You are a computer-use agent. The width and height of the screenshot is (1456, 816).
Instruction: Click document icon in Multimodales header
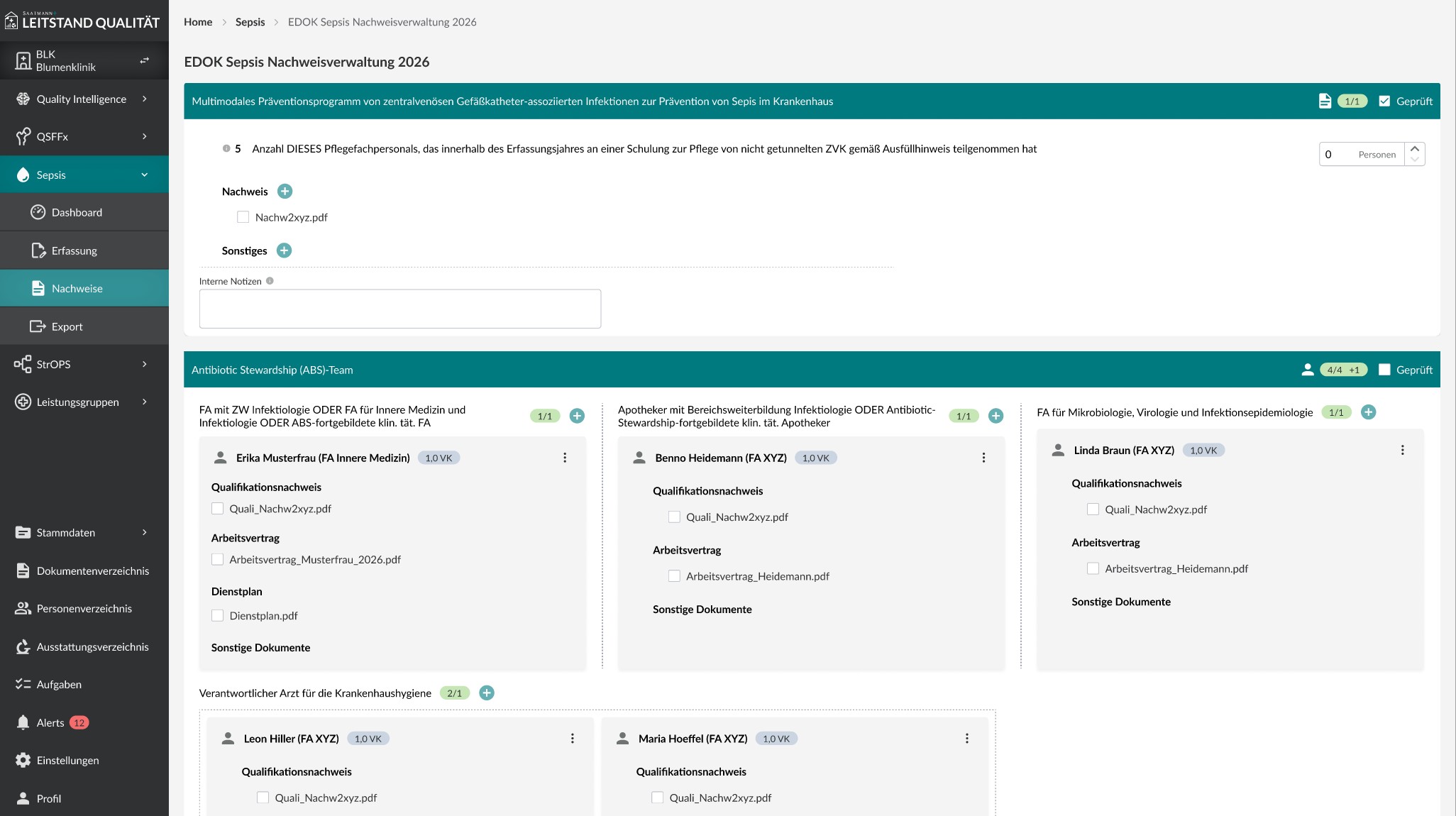[1324, 101]
